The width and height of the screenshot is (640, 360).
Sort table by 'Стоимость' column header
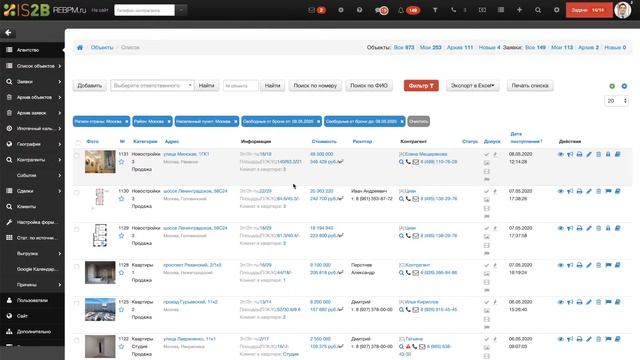coord(324,142)
